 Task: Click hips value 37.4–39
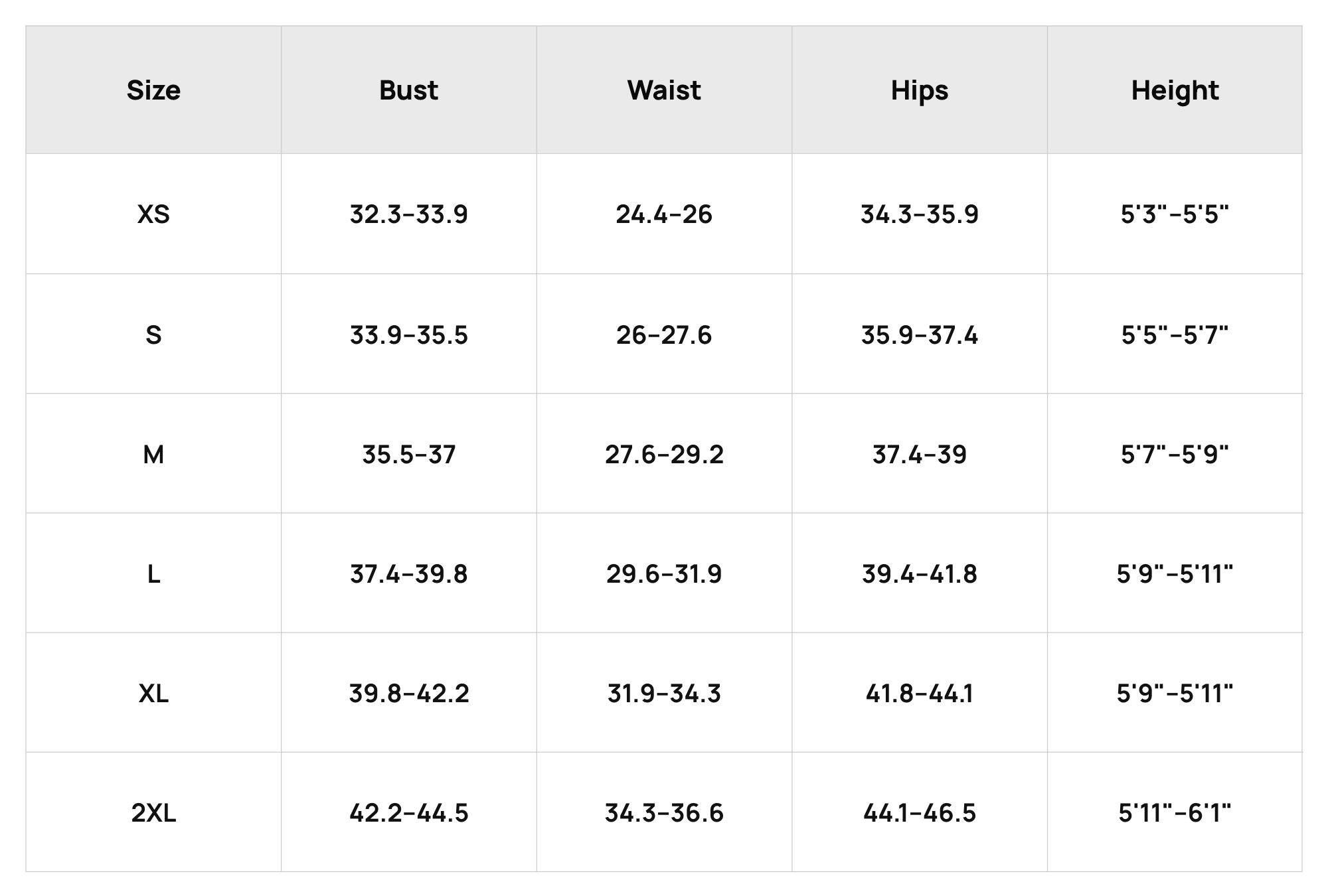click(x=920, y=455)
